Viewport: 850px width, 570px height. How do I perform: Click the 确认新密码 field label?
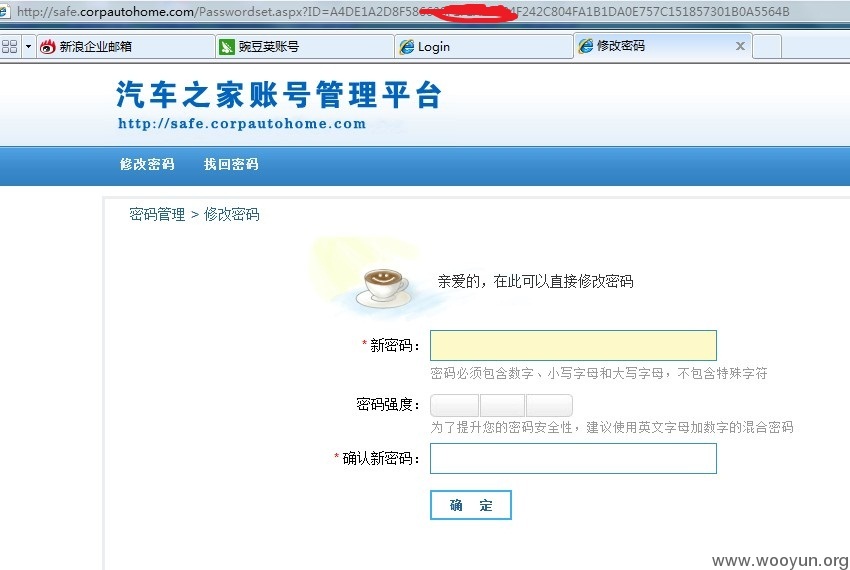pyautogui.click(x=381, y=459)
